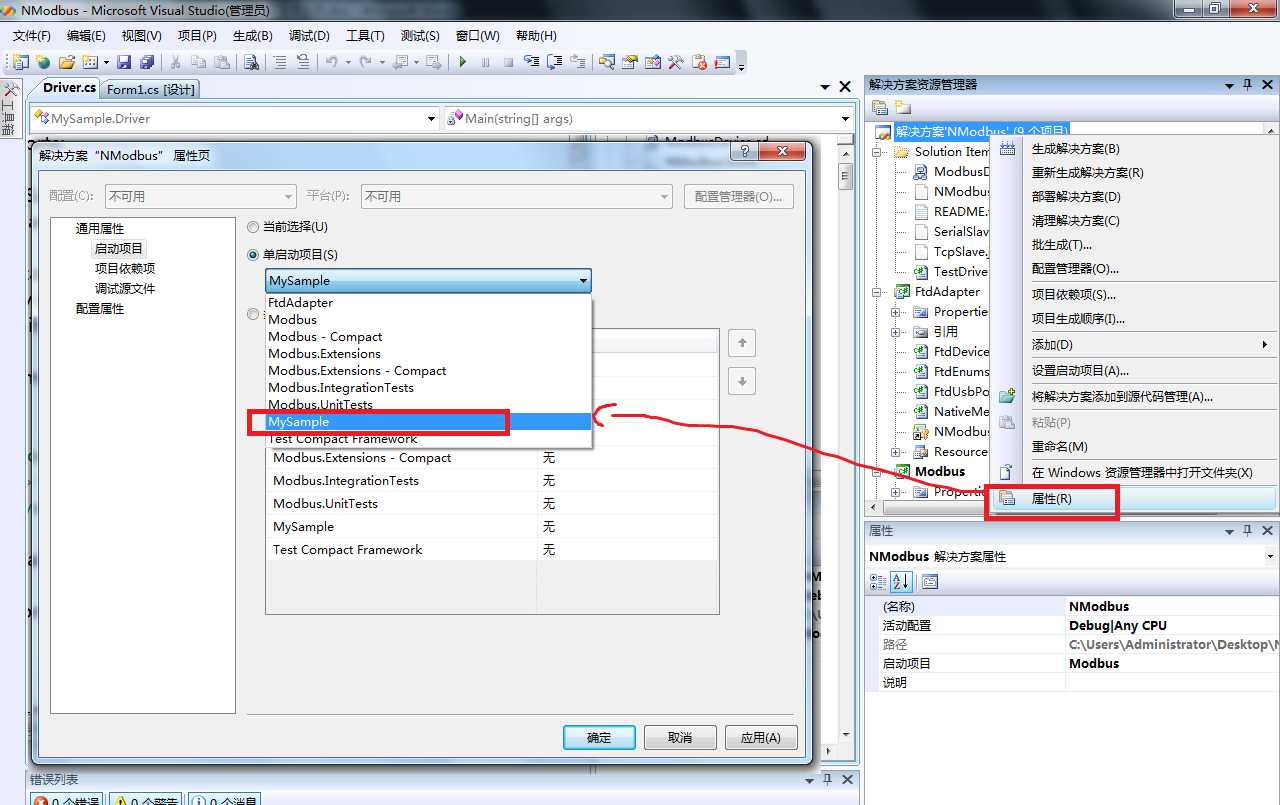Select MySample in the dropdown list

(x=428, y=422)
